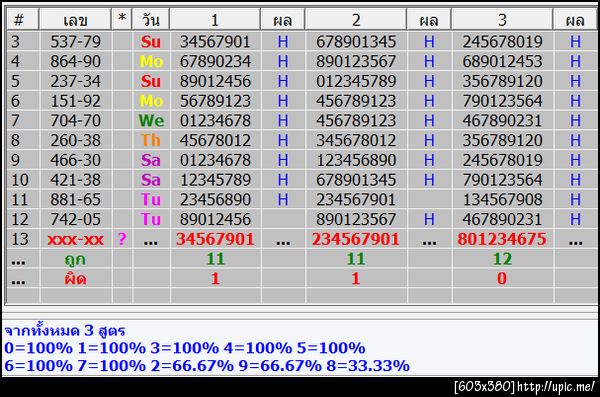Select the 881-65 cell
The image size is (600, 397).
click(75, 199)
